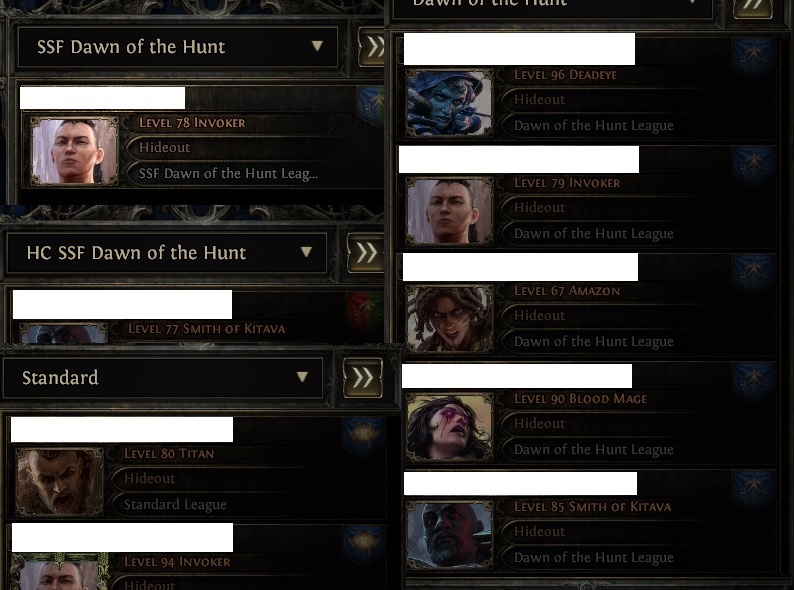Select the Level 85 Smith of Kitava portrait
The height and width of the screenshot is (590, 794).
[x=449, y=535]
